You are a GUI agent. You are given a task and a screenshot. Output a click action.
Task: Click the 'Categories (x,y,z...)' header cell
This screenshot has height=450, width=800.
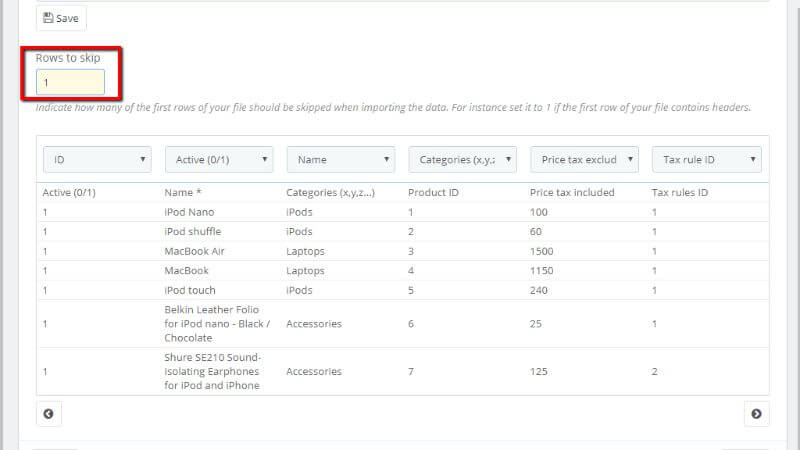331,192
